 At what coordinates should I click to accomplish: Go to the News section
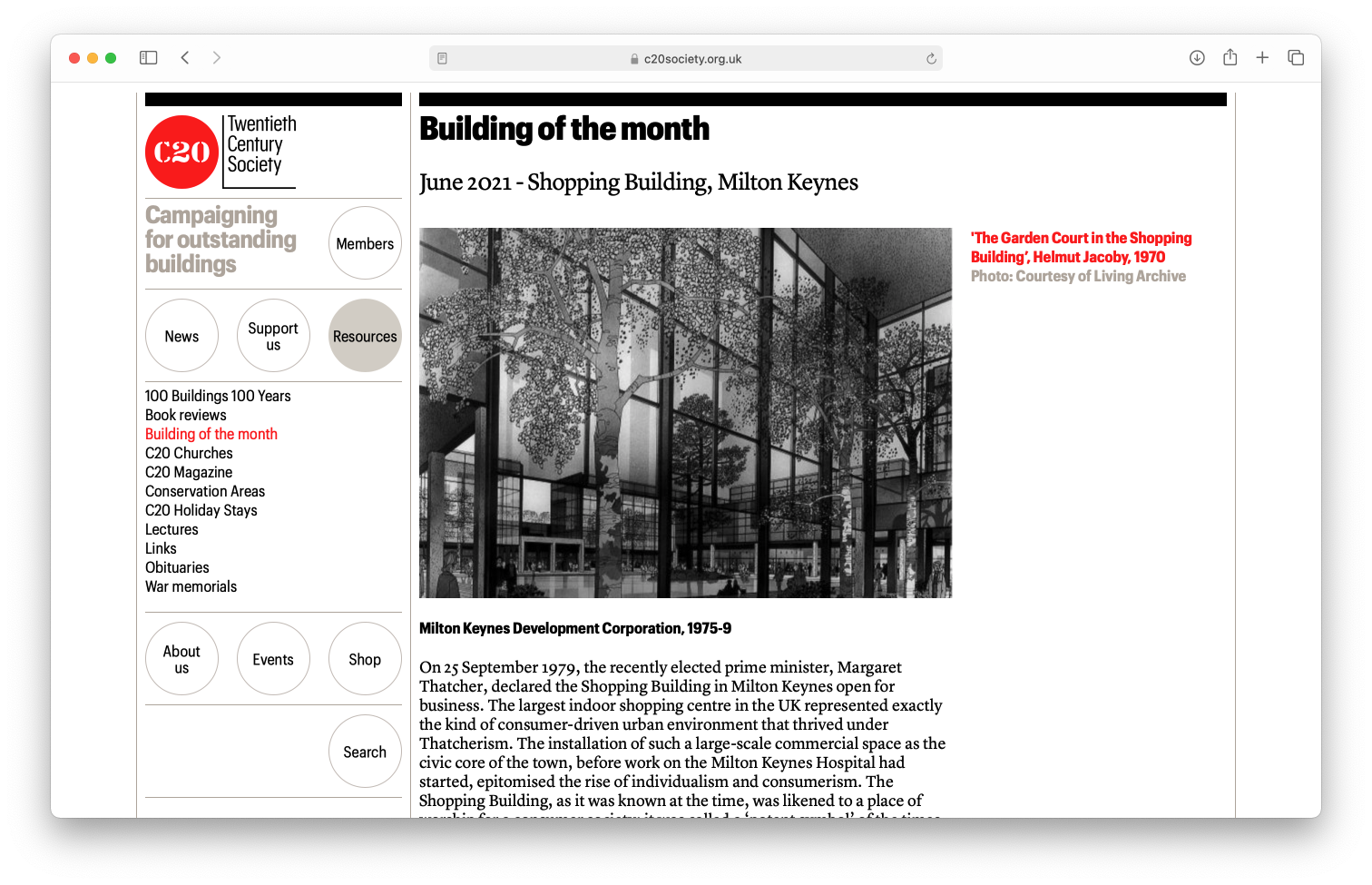tap(181, 336)
